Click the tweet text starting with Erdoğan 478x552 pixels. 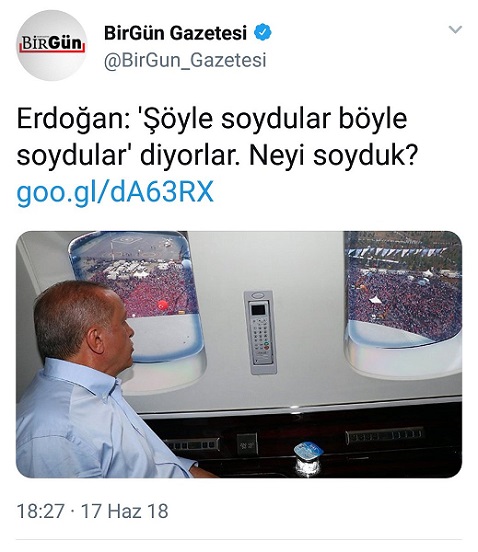[217, 137]
